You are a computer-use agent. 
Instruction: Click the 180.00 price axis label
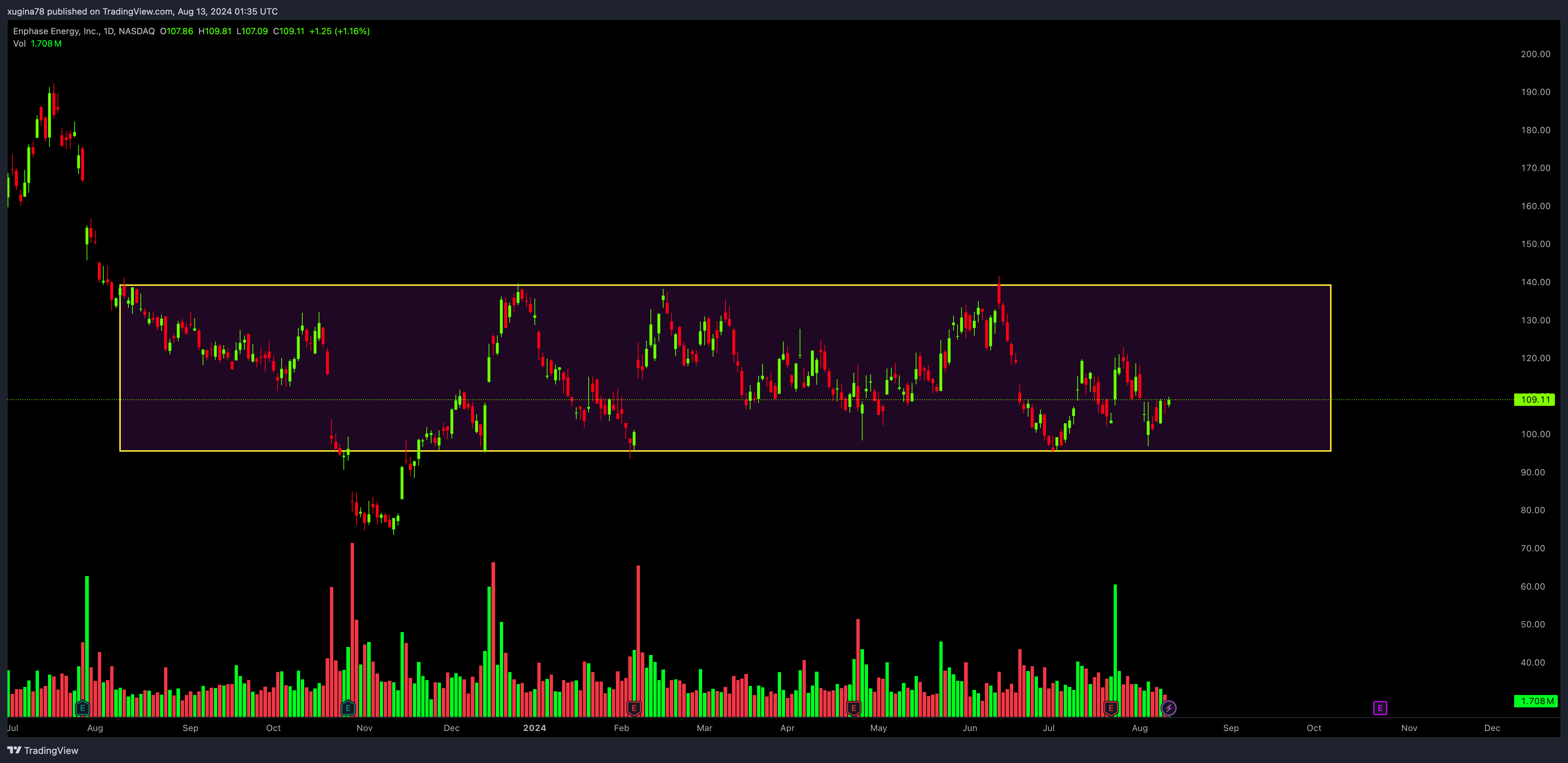(x=1535, y=130)
